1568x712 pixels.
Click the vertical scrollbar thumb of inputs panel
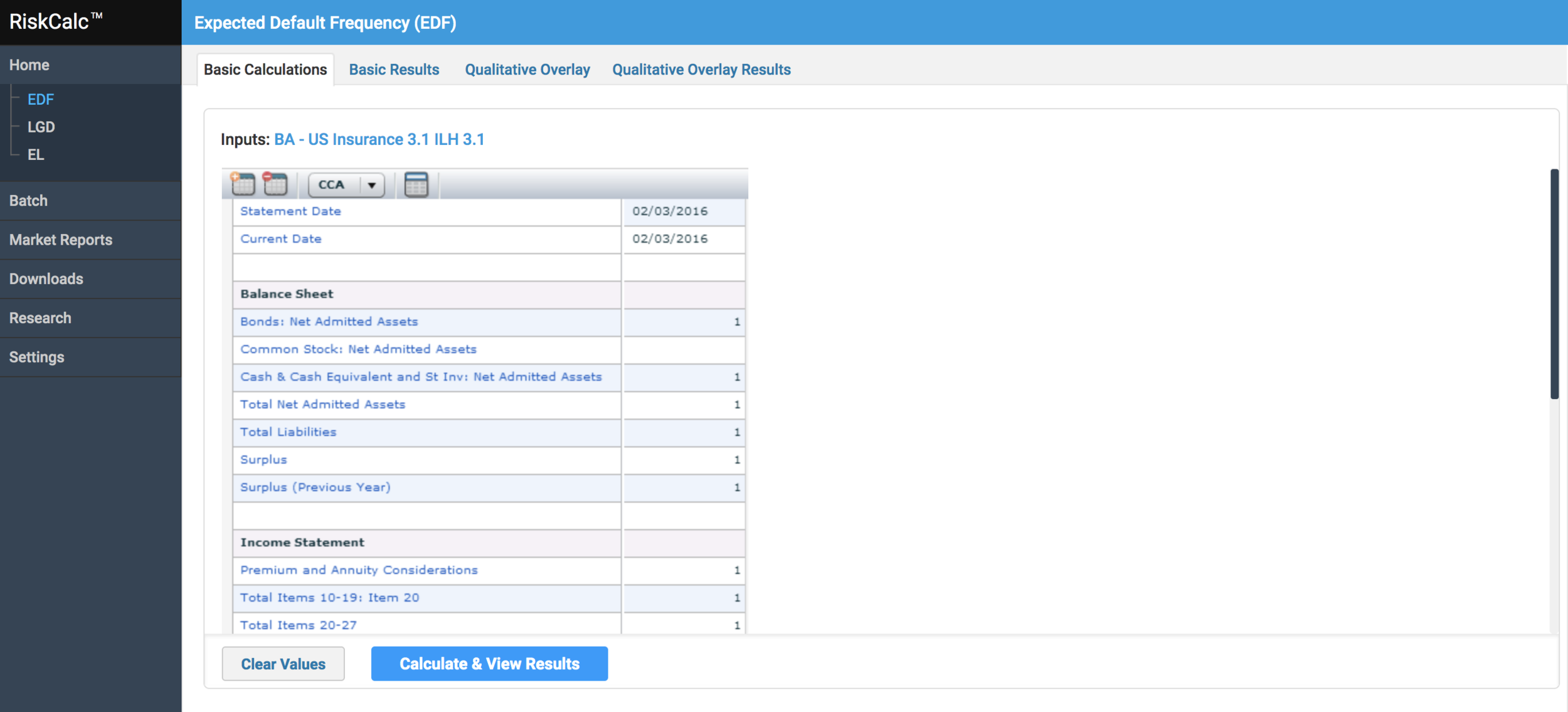[1554, 284]
